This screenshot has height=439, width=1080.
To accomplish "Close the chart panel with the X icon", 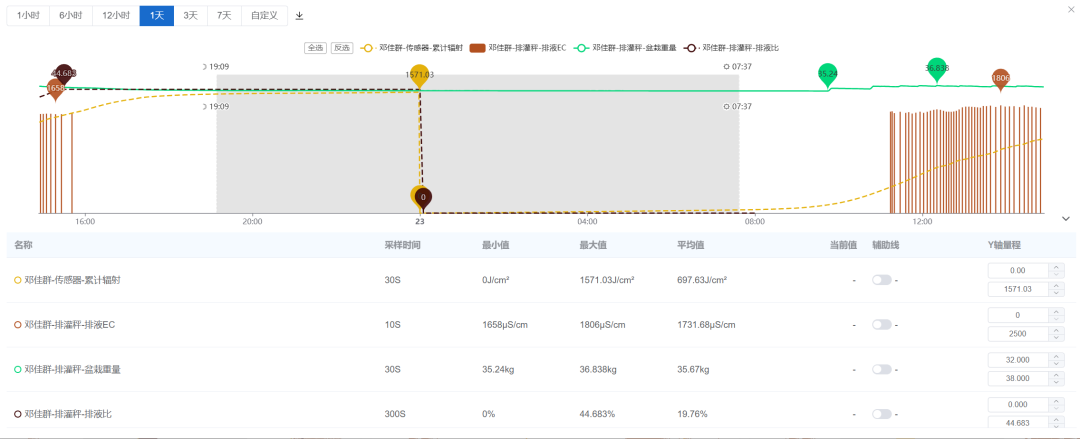I will (1070, 8).
